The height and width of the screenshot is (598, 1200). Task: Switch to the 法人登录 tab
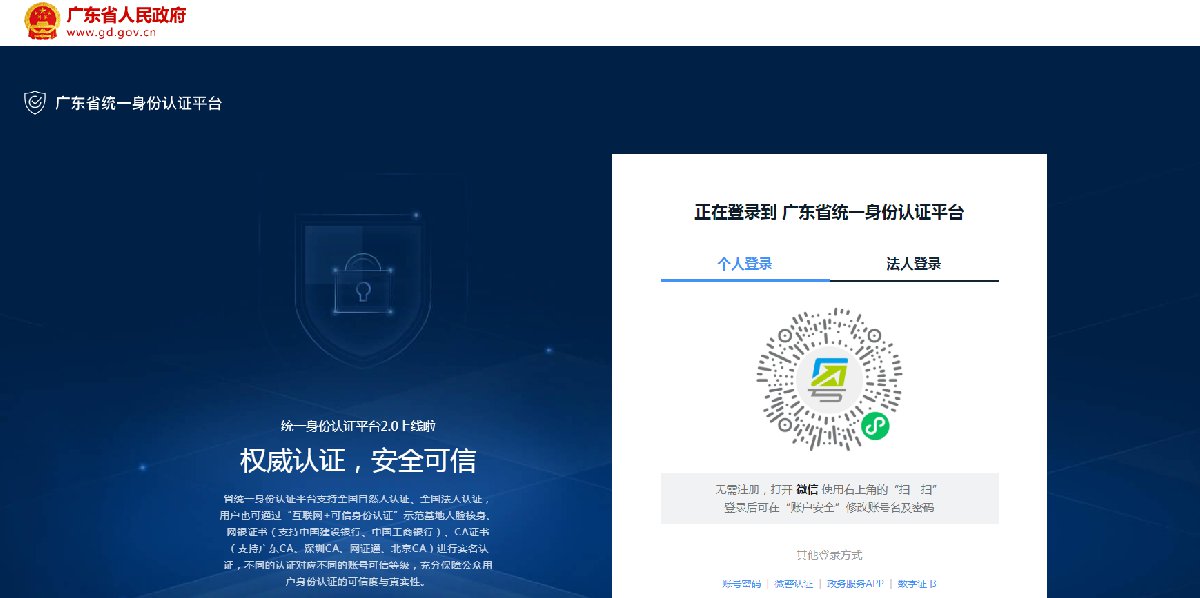pyautogui.click(x=914, y=264)
